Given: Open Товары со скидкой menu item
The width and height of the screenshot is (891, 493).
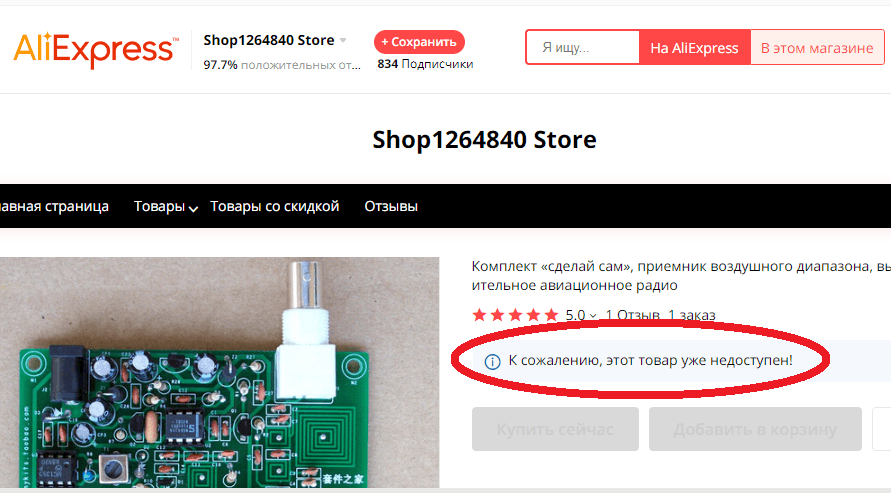Looking at the screenshot, I should [274, 206].
